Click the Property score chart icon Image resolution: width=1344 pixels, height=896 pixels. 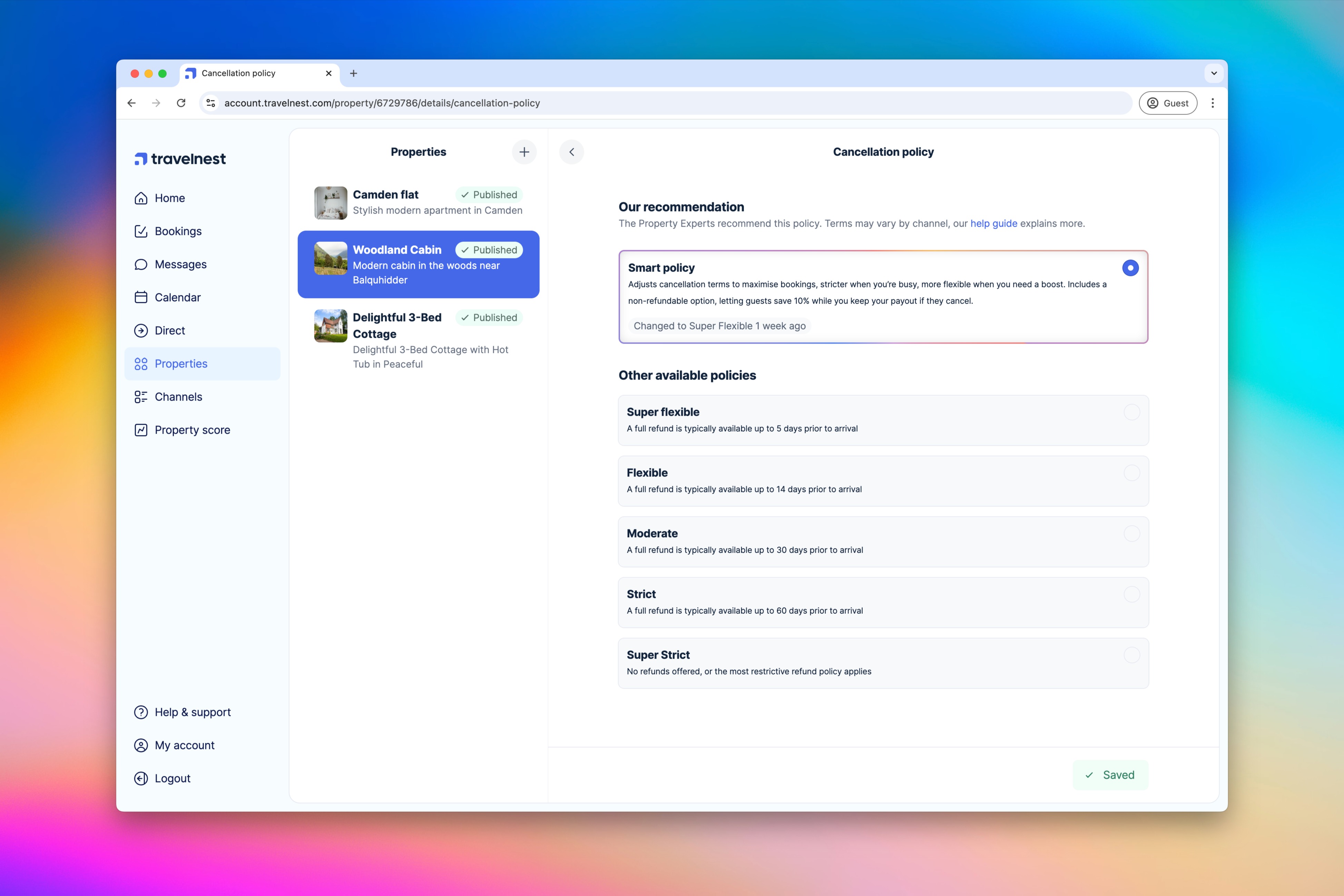140,430
